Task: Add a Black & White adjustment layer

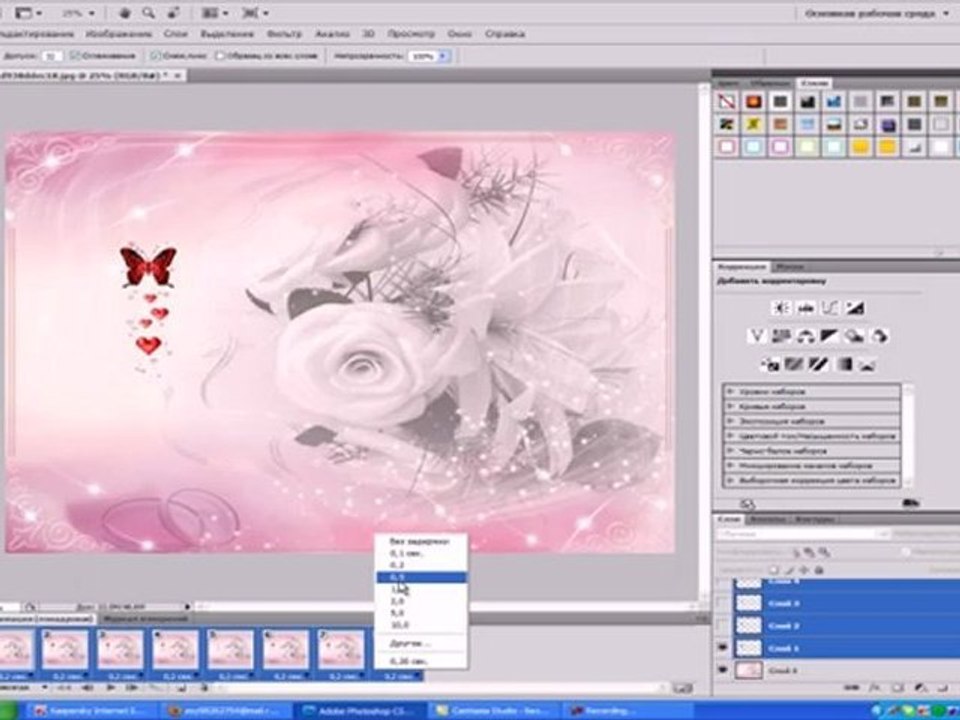Action: click(829, 336)
